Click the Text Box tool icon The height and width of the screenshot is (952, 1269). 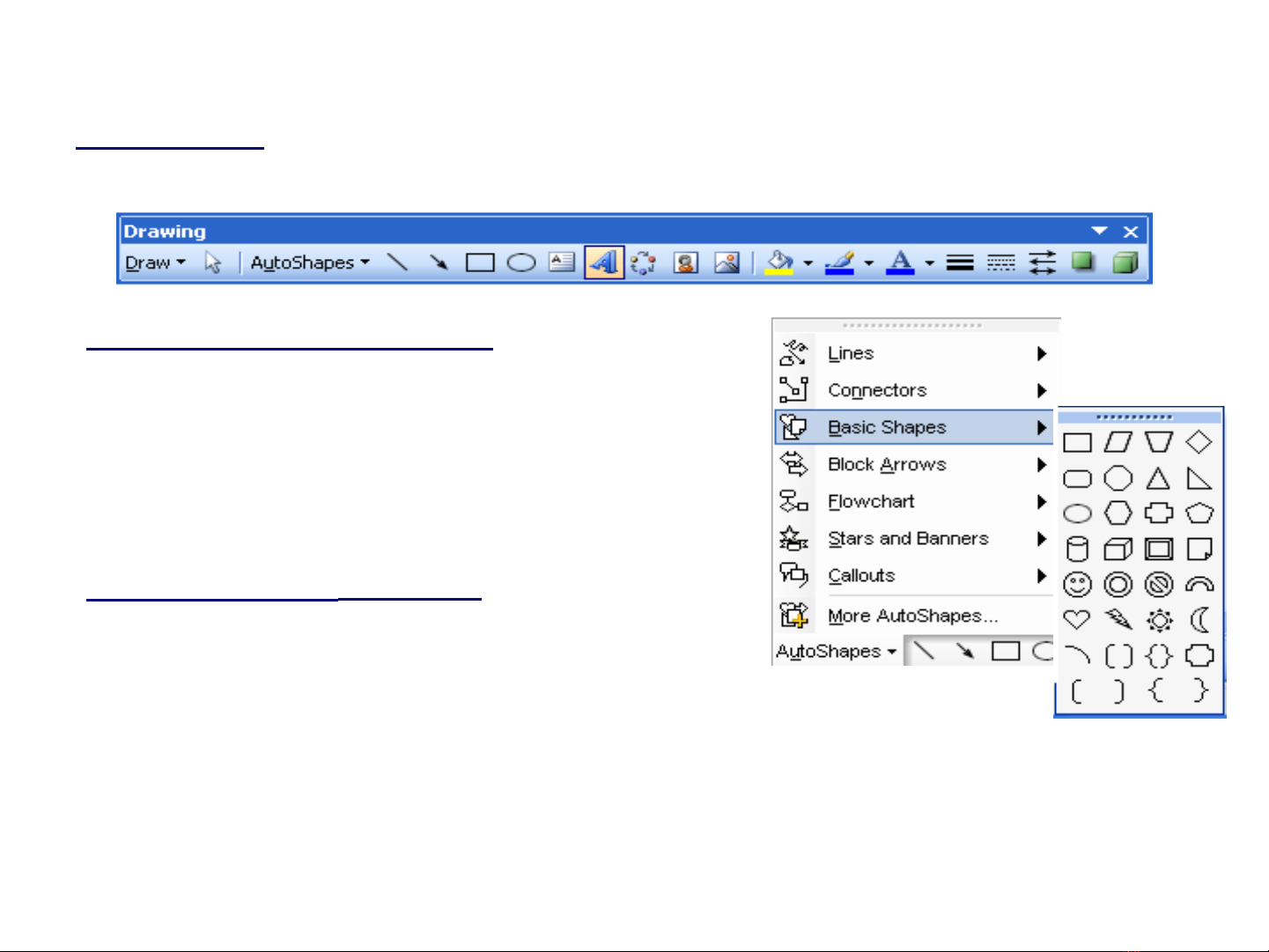click(562, 262)
